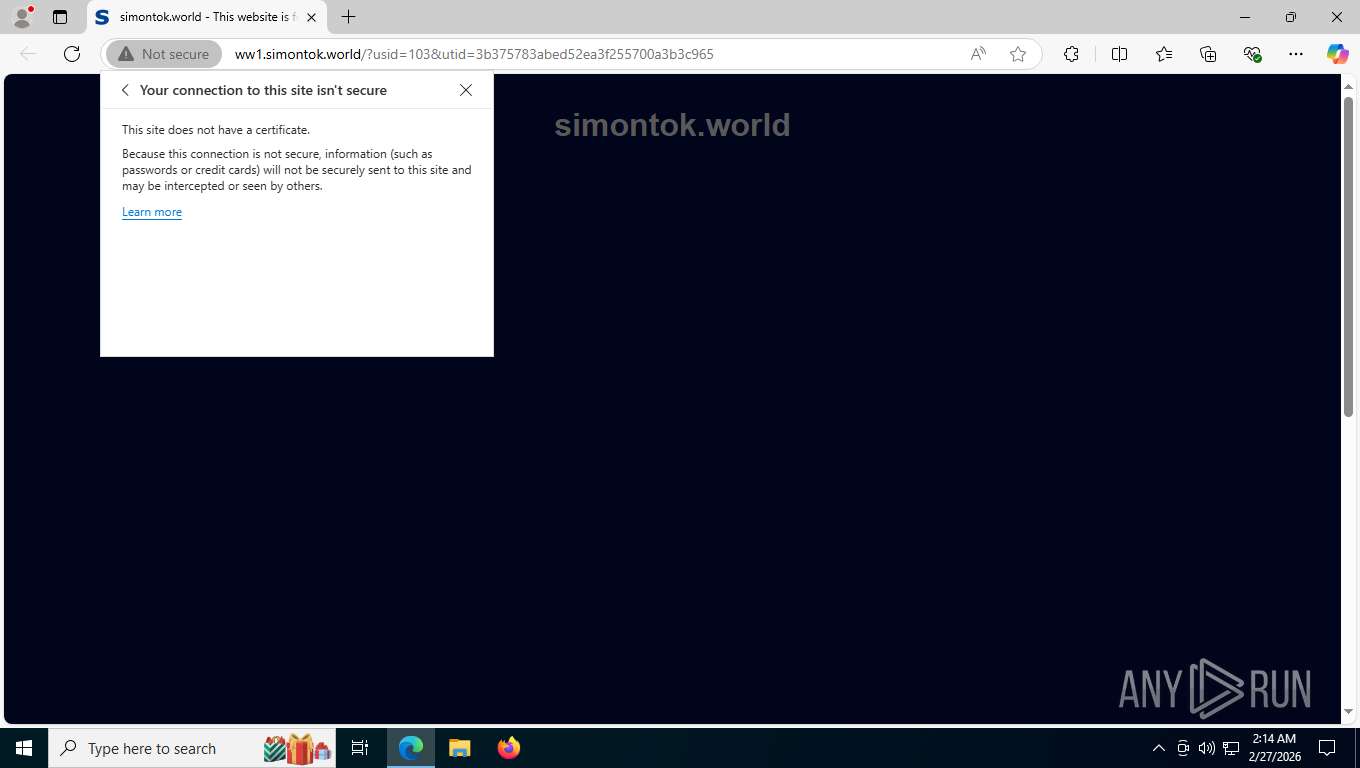Reload the page with refresh icon
Image resolution: width=1360 pixels, height=768 pixels.
[x=72, y=54]
